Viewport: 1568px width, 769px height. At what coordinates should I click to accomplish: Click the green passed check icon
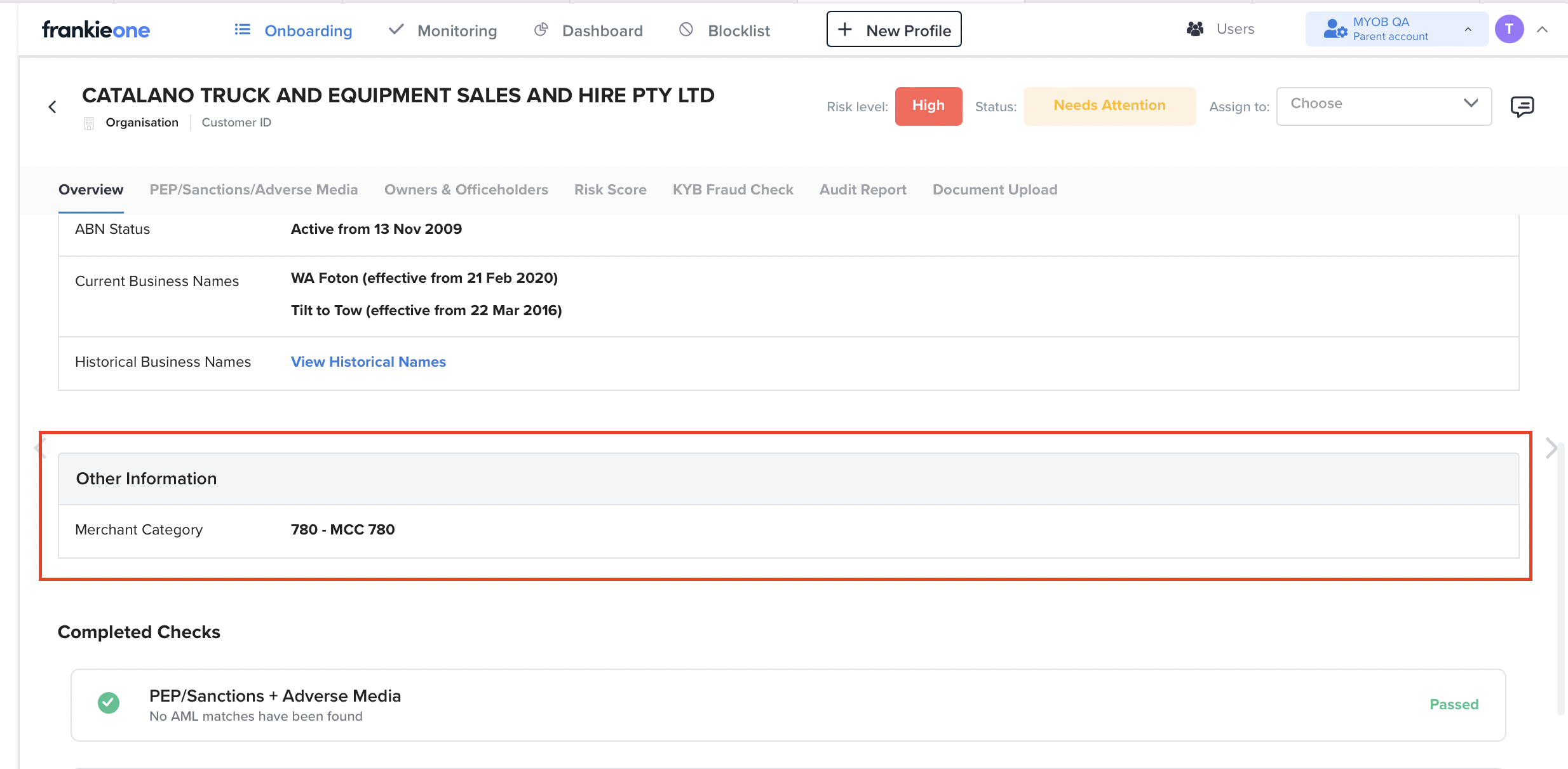coord(109,703)
